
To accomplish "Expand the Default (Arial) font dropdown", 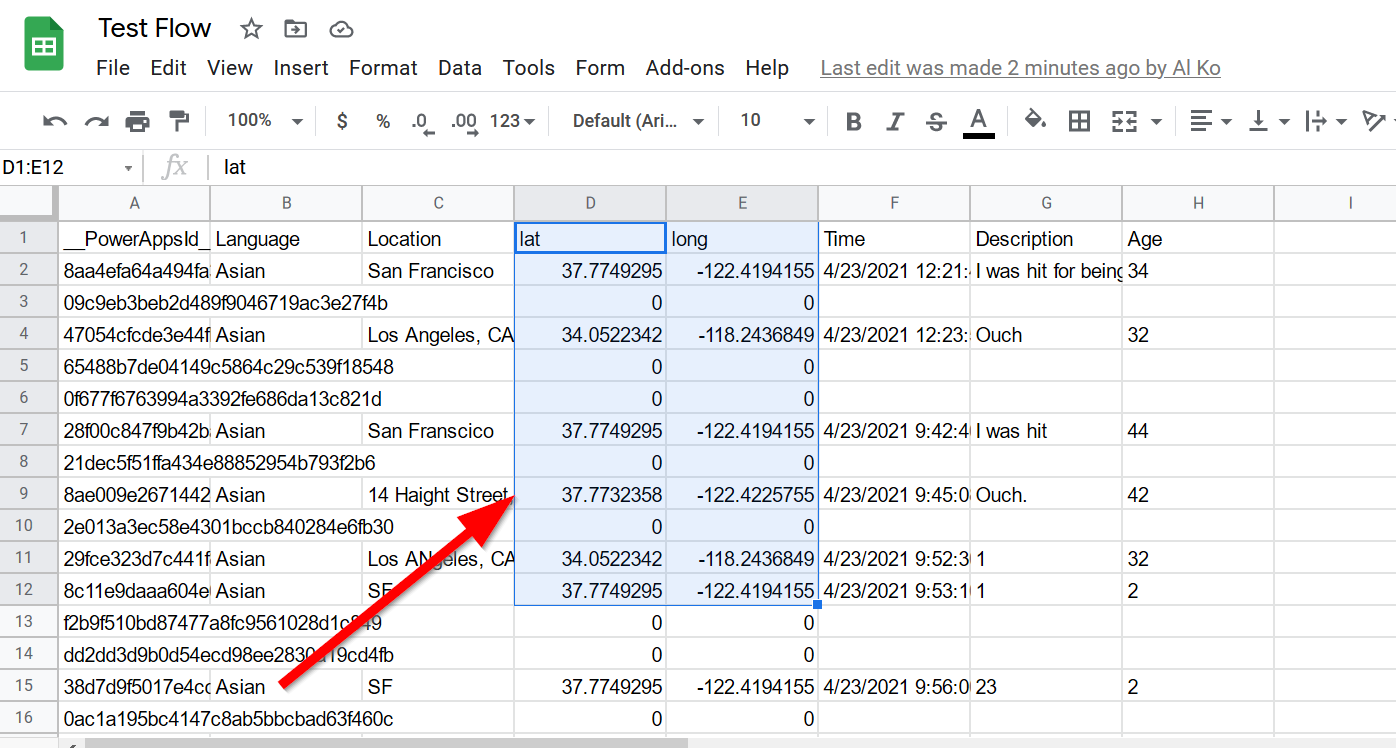I will [x=638, y=121].
